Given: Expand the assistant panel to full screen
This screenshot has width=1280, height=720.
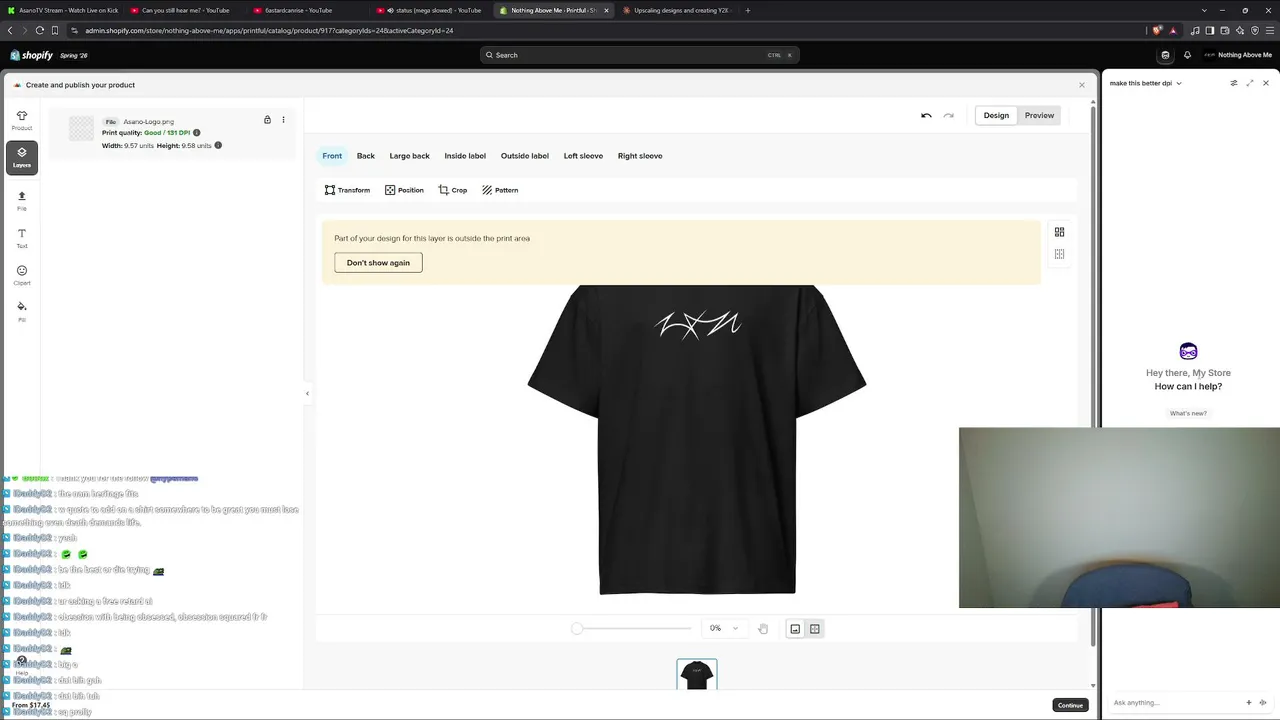Looking at the screenshot, I should click(x=1250, y=83).
